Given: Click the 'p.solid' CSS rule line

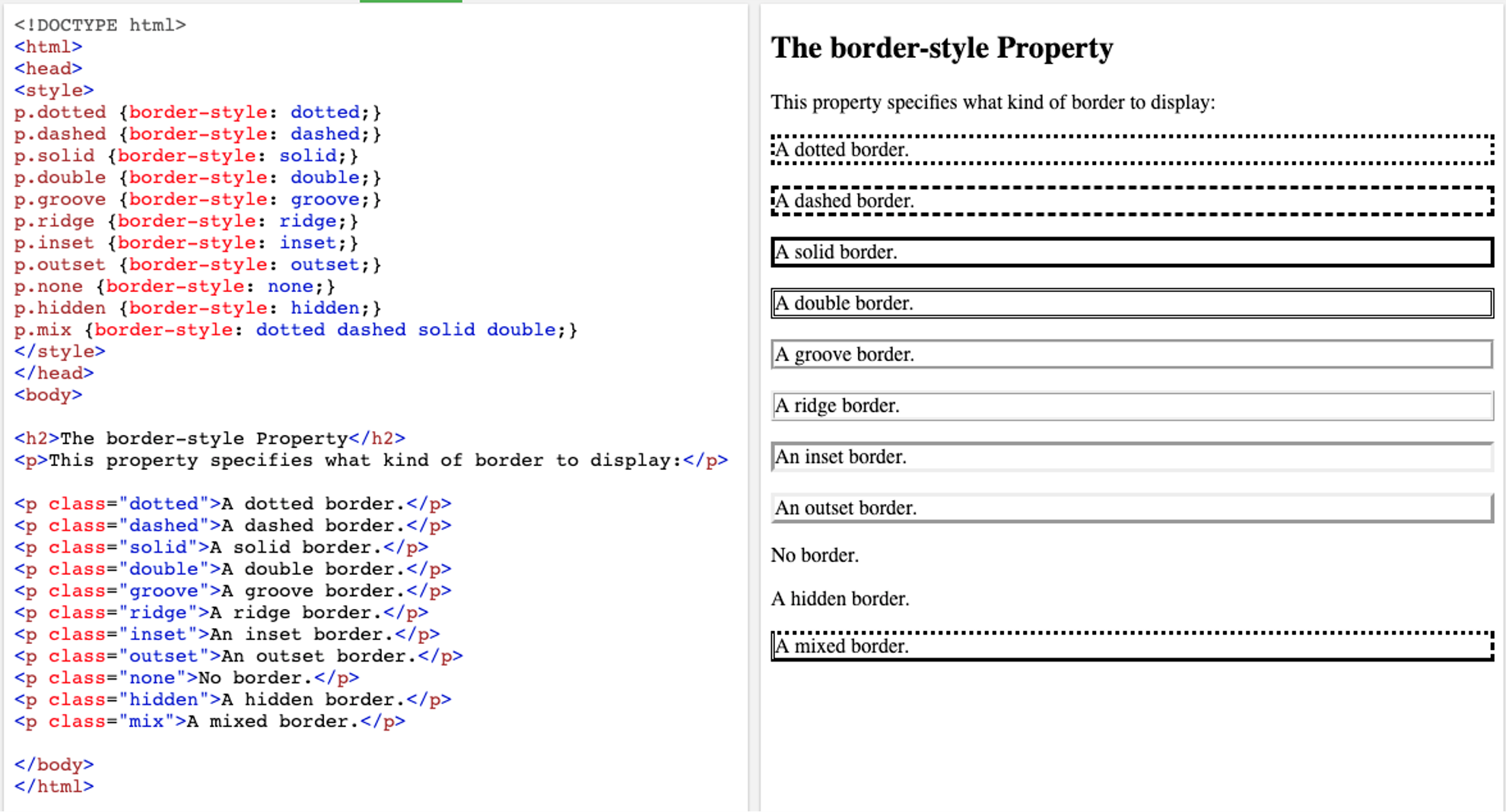Looking at the screenshot, I should [186, 156].
